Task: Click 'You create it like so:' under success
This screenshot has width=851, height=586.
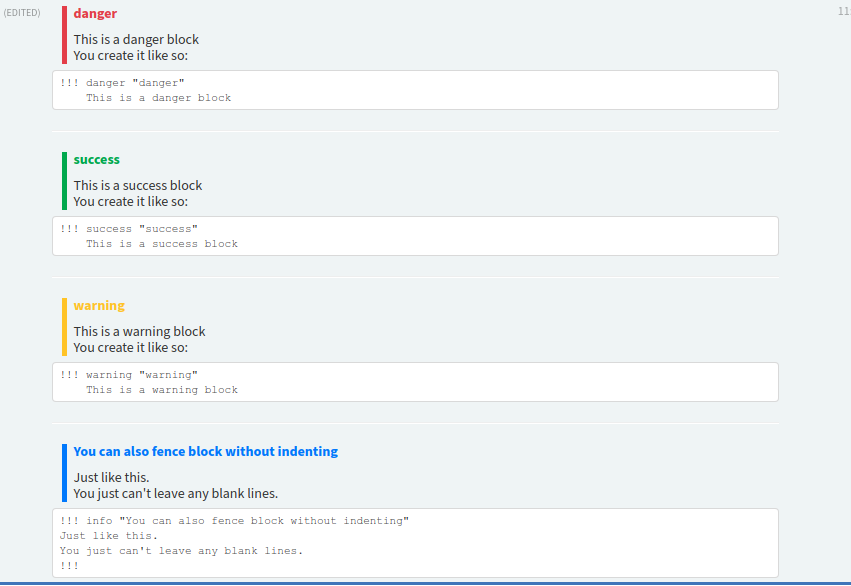Action: [131, 202]
